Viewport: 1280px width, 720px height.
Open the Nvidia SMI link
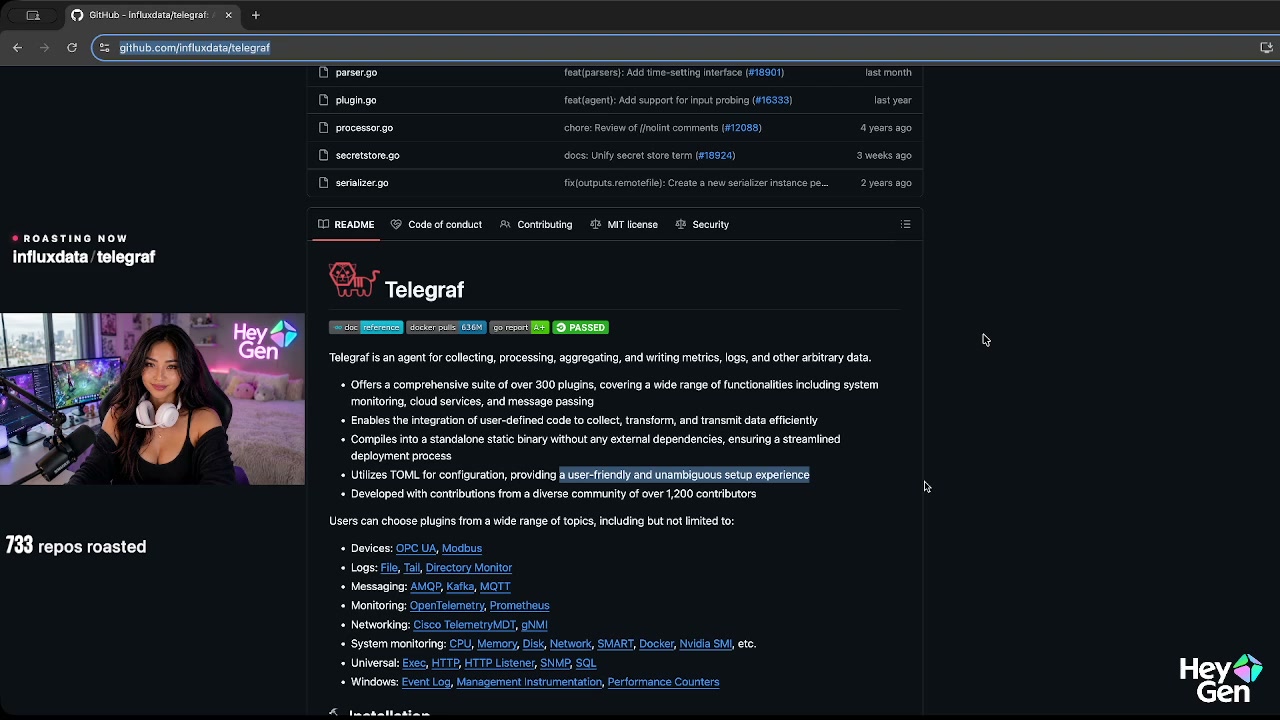tap(705, 644)
